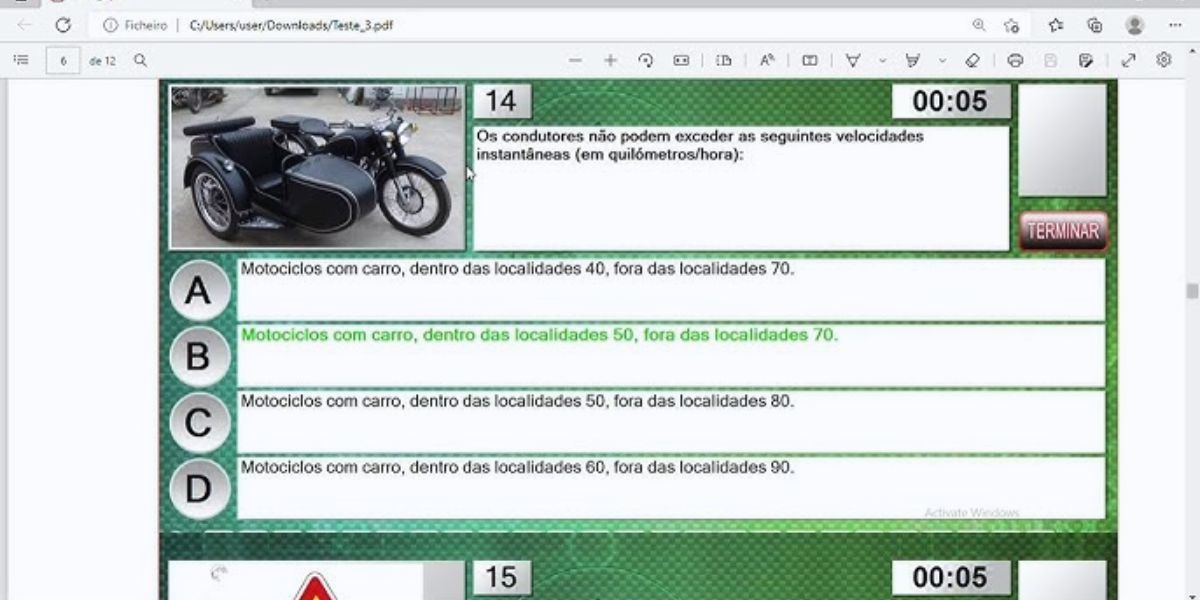Enter full screen mode for the PDF
Screen dimensions: 1200x600
(1129, 60)
